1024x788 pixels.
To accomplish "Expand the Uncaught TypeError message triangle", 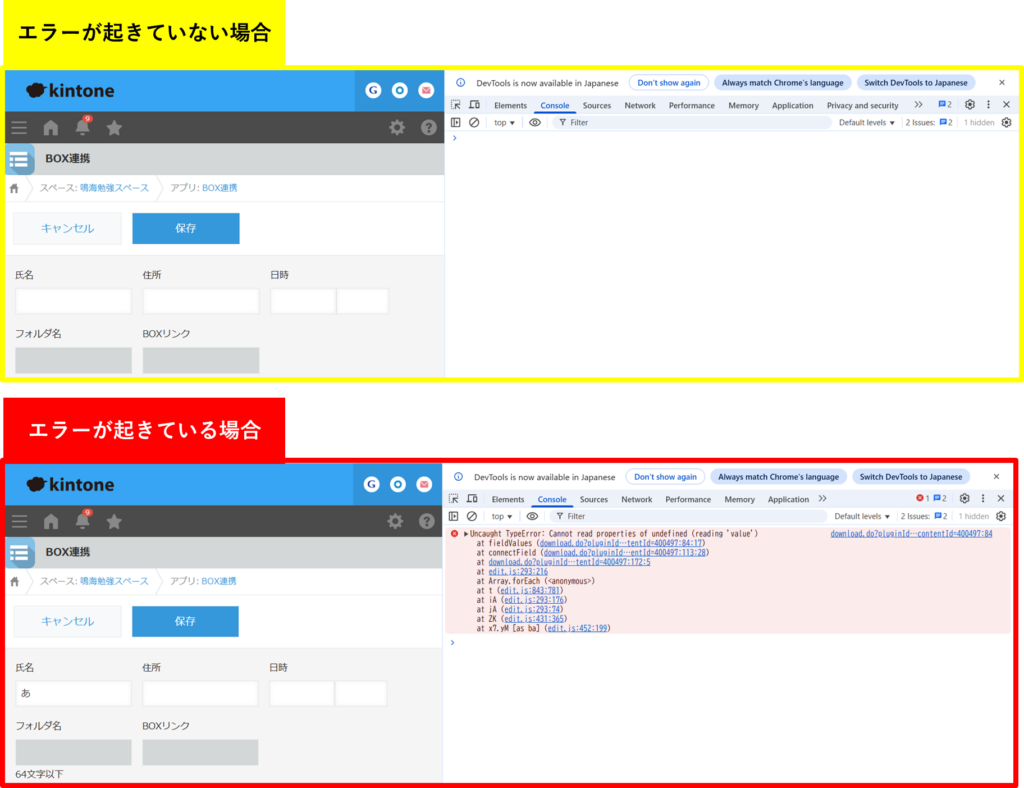I will pyautogui.click(x=466, y=534).
